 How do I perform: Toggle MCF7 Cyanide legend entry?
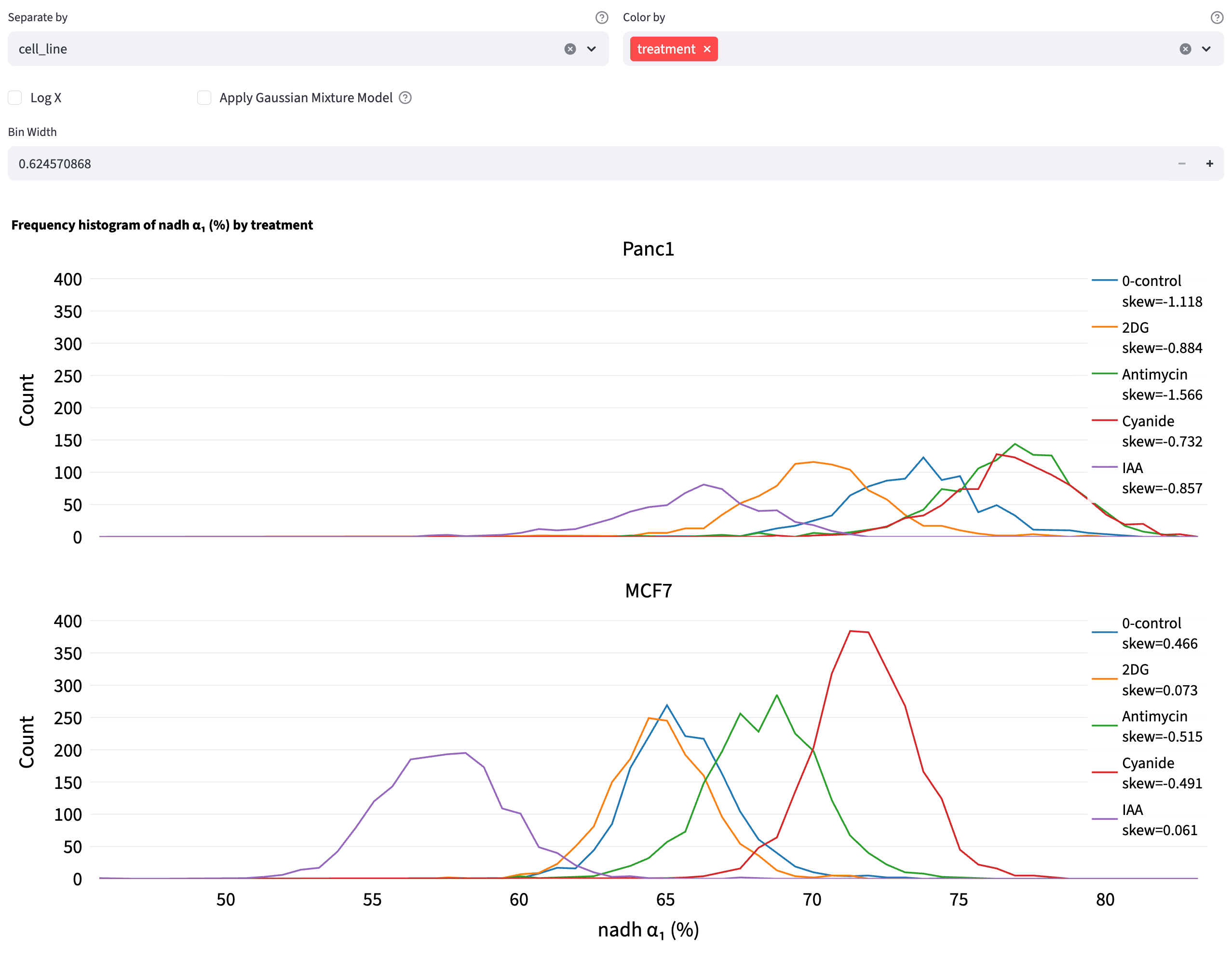click(1148, 773)
